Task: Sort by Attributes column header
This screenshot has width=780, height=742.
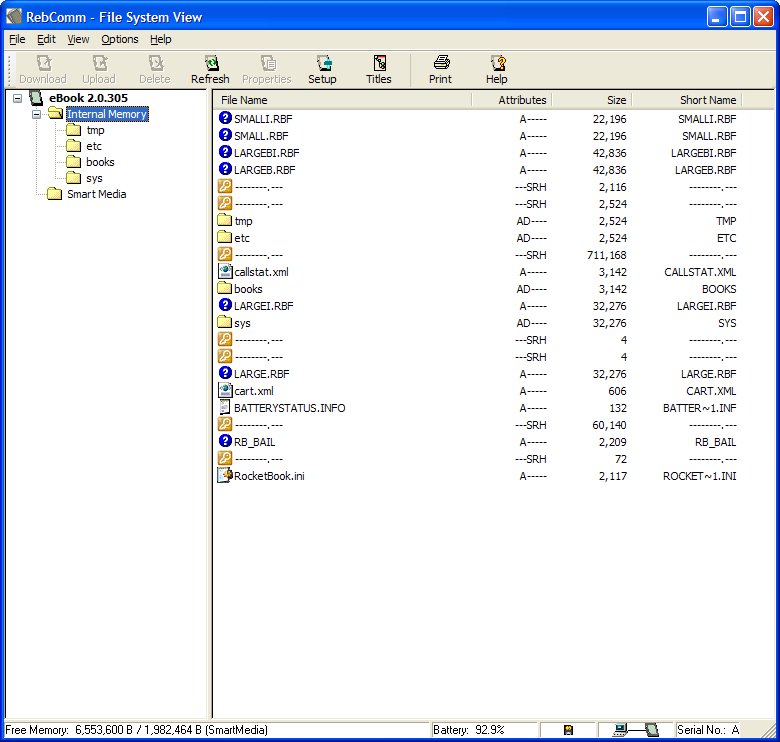Action: [x=511, y=100]
